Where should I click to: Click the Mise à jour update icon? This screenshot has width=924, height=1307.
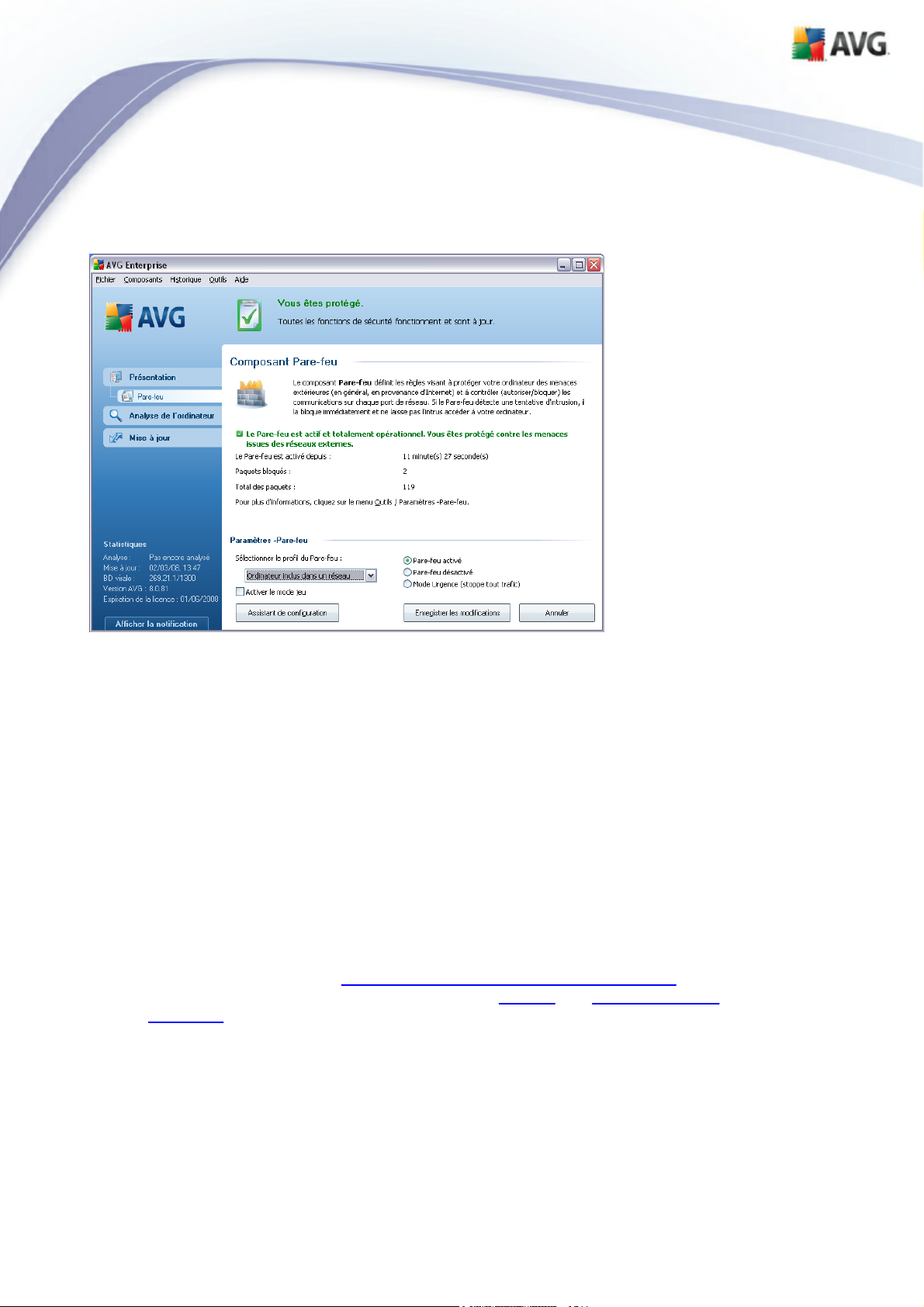tap(116, 437)
